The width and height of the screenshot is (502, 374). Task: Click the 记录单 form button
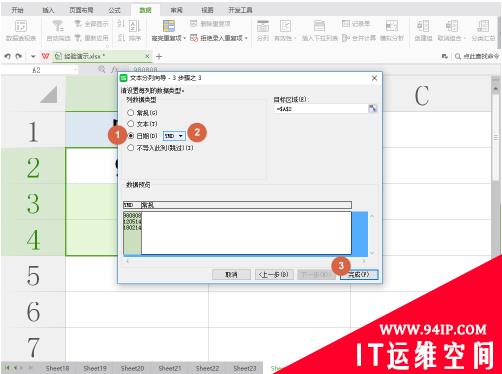[x=356, y=23]
